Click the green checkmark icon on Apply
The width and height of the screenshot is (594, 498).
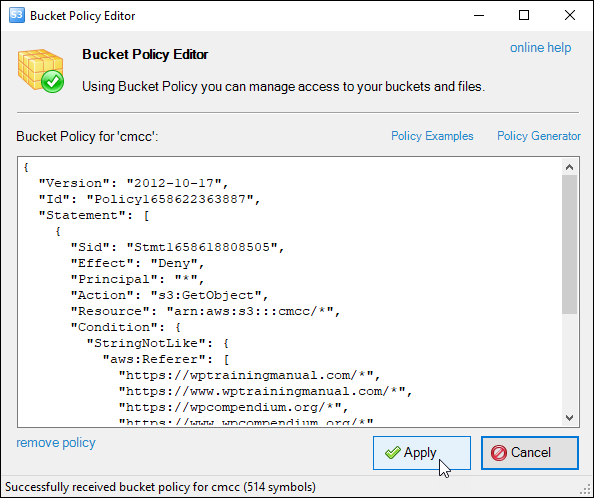click(392, 453)
